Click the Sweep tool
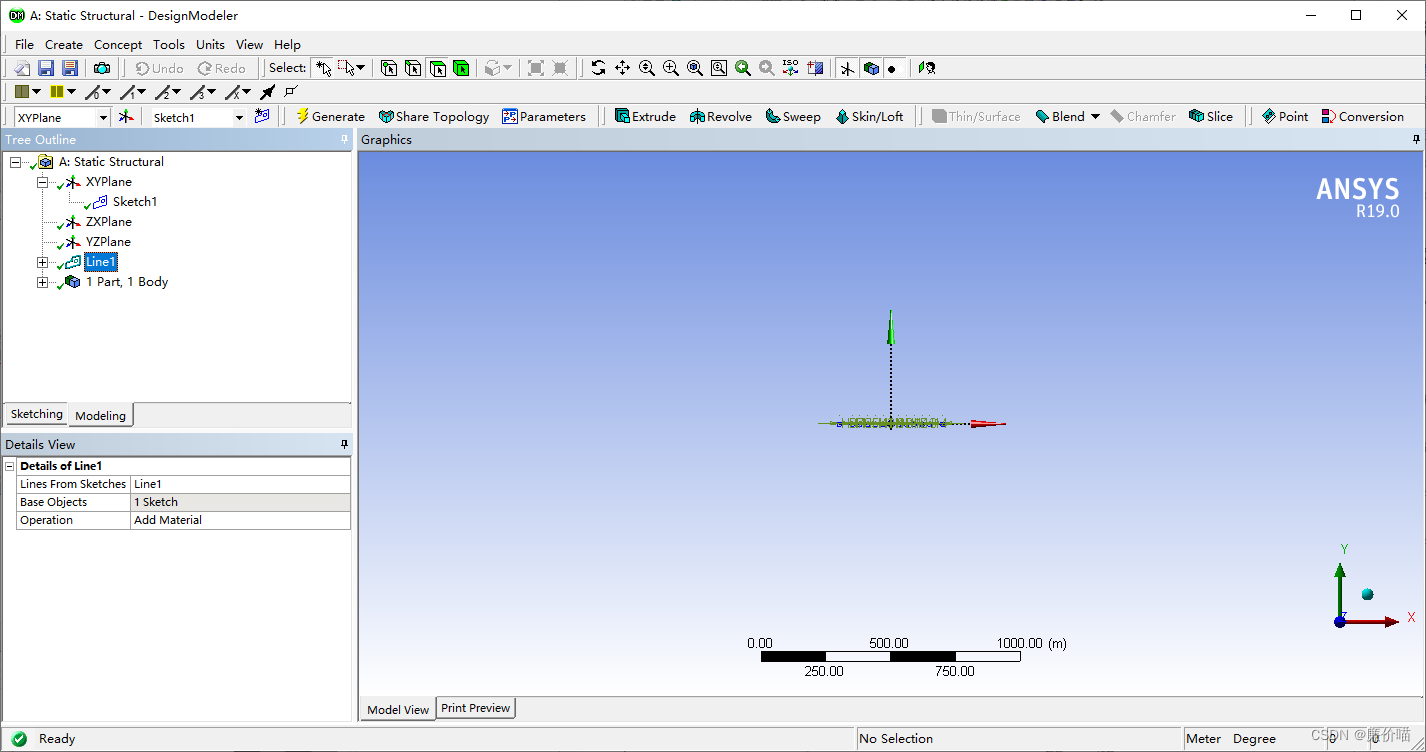1426x752 pixels. 793,117
